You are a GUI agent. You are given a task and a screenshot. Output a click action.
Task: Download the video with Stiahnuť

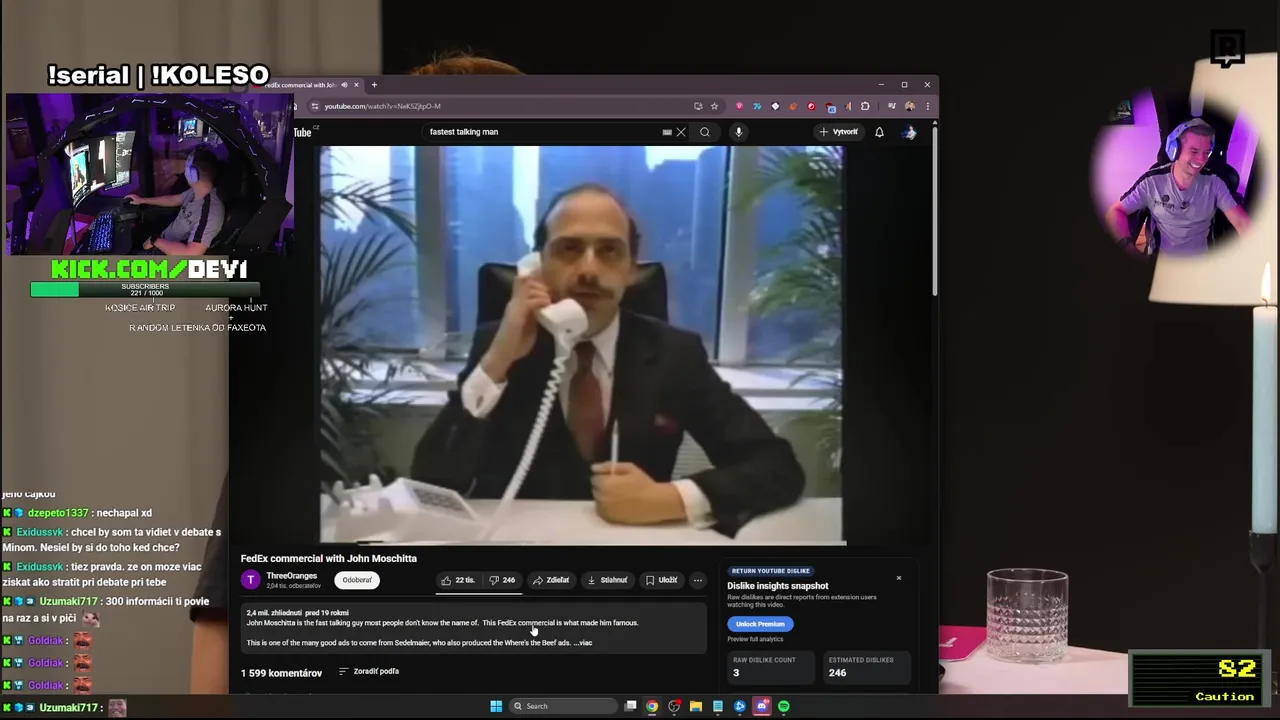pyautogui.click(x=607, y=580)
